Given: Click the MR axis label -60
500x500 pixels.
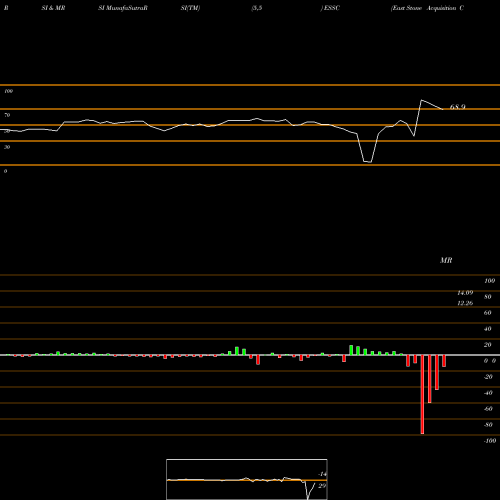Looking at the screenshot, I should click(x=488, y=409).
